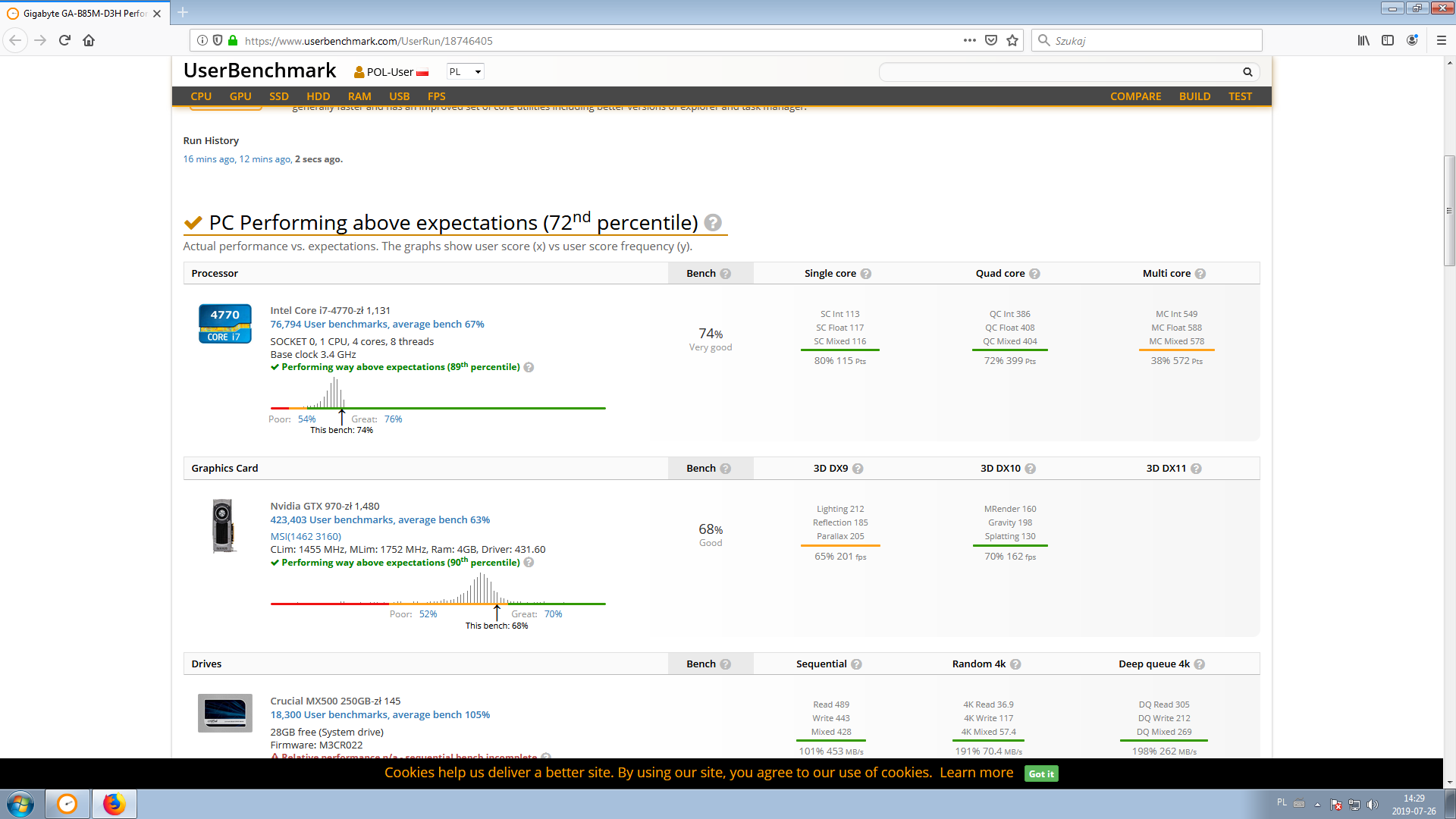This screenshot has width=1456, height=819.
Task: Open the PL language dropdown
Action: click(465, 72)
